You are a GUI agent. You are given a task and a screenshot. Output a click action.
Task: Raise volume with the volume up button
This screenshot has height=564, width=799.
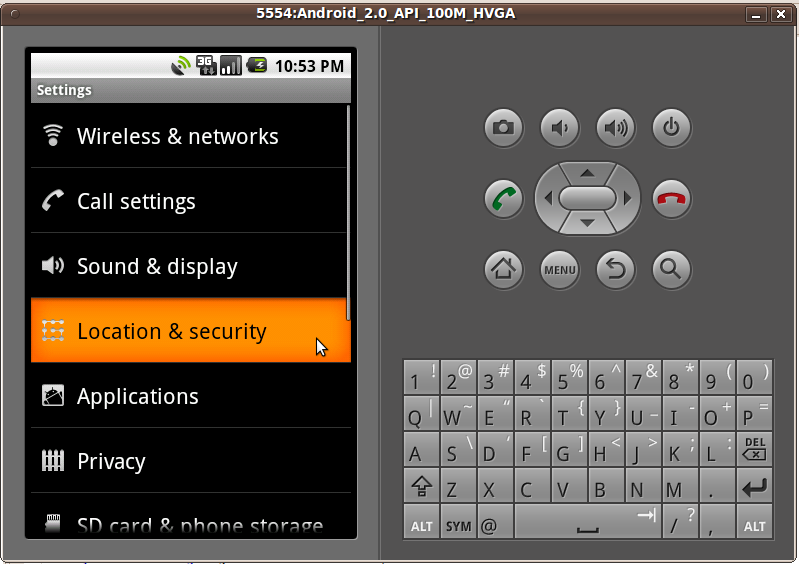pyautogui.click(x=616, y=127)
